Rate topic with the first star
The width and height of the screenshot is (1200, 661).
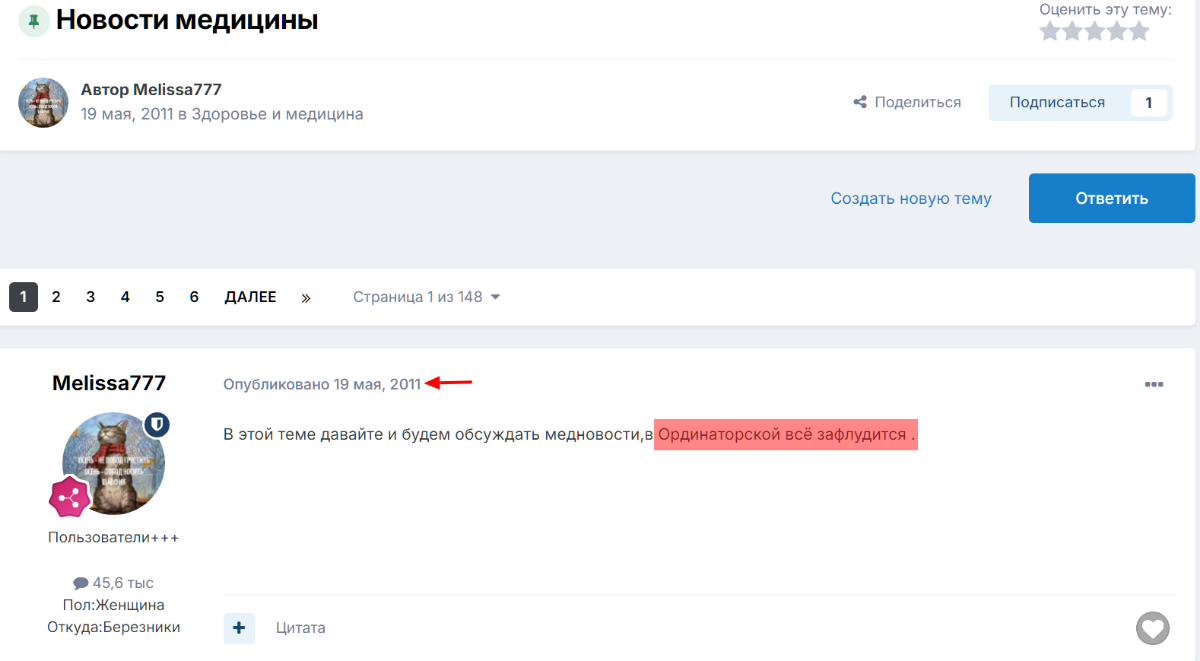coord(1050,32)
